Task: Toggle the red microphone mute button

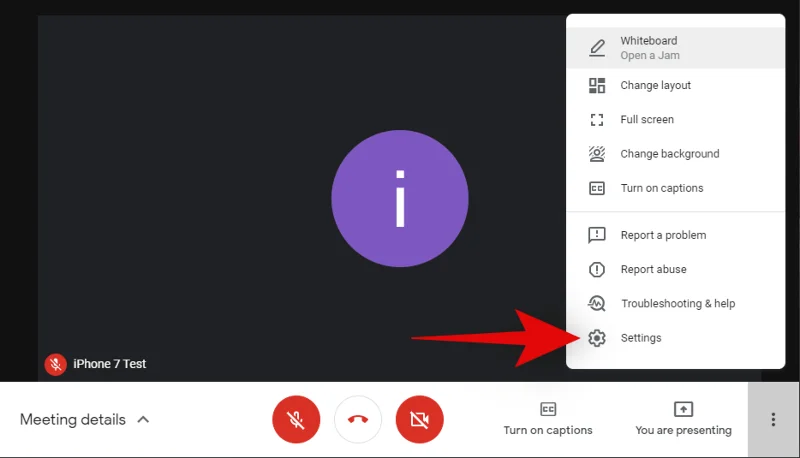Action: click(x=296, y=419)
